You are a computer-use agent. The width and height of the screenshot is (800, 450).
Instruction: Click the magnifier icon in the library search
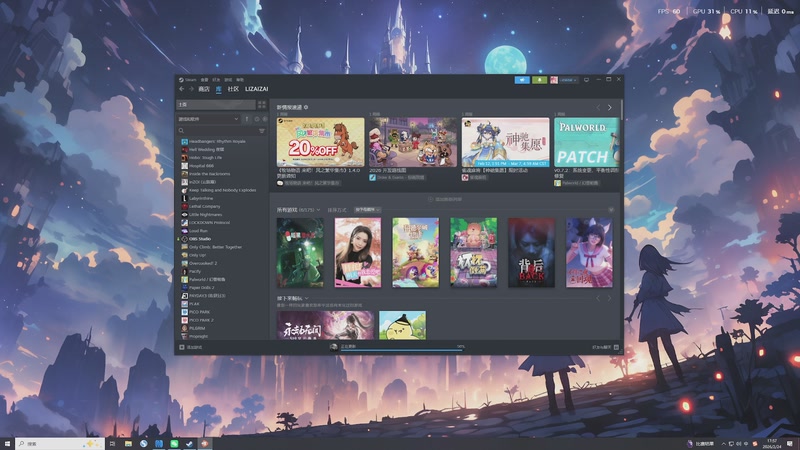181,131
